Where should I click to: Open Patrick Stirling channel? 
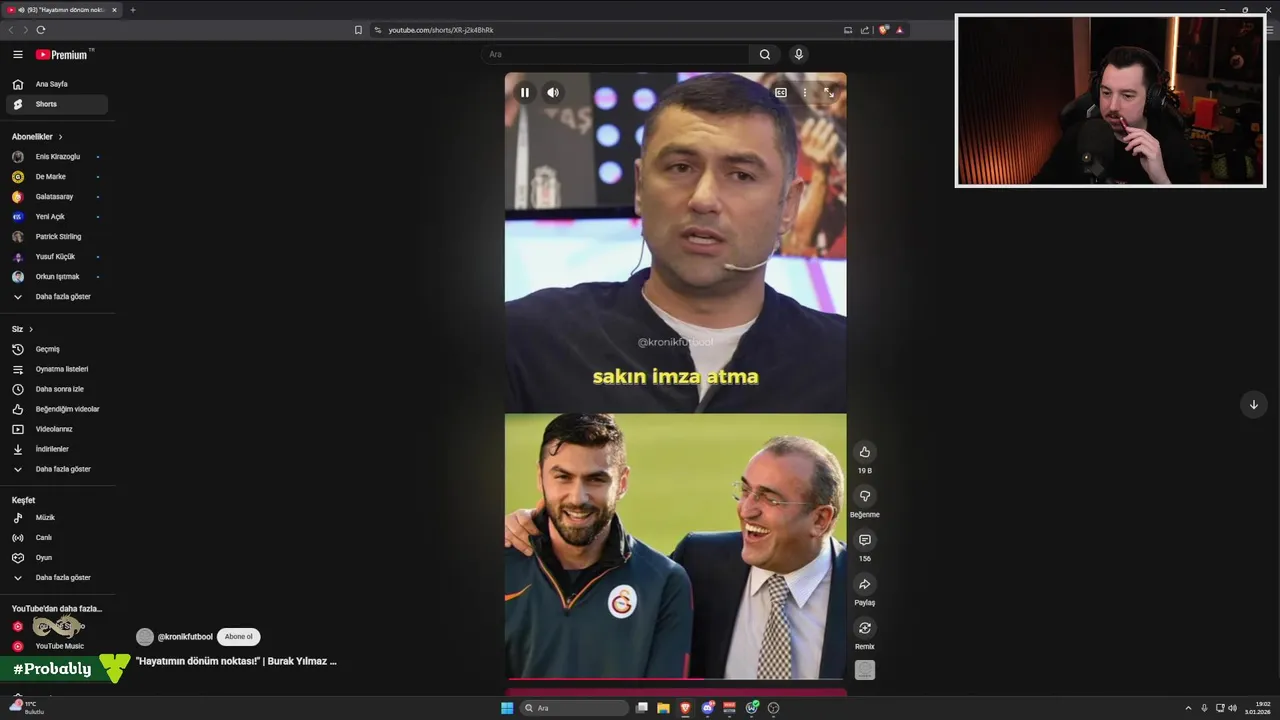point(57,237)
